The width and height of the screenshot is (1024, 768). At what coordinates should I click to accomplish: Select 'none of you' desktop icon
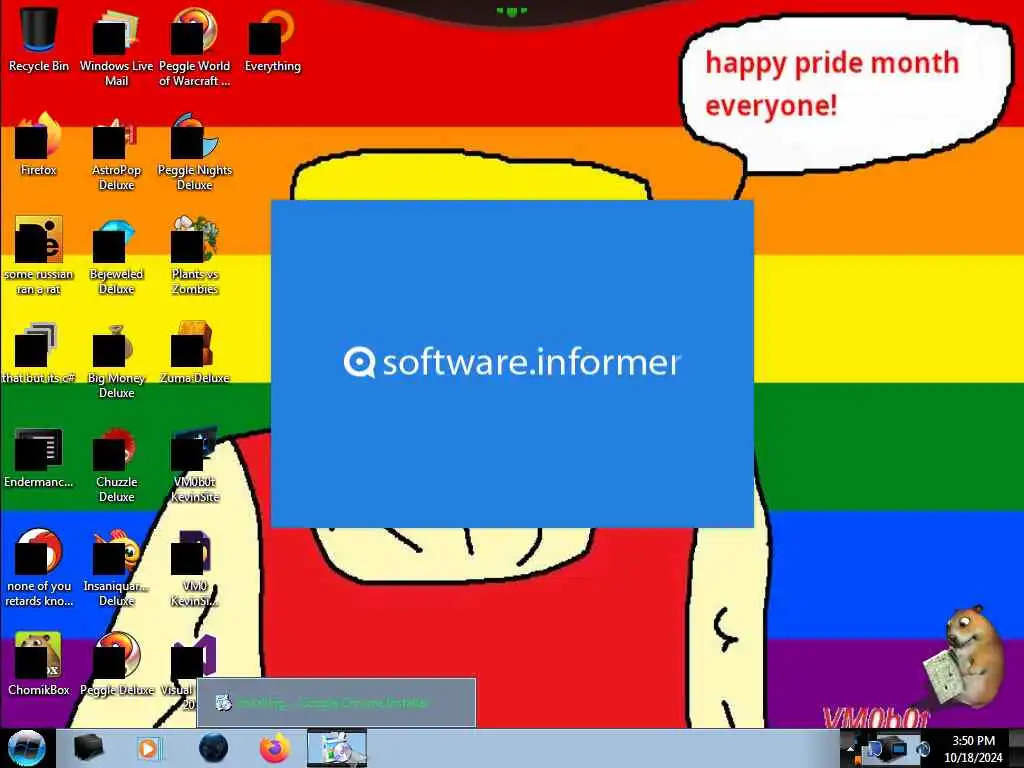[x=39, y=568]
